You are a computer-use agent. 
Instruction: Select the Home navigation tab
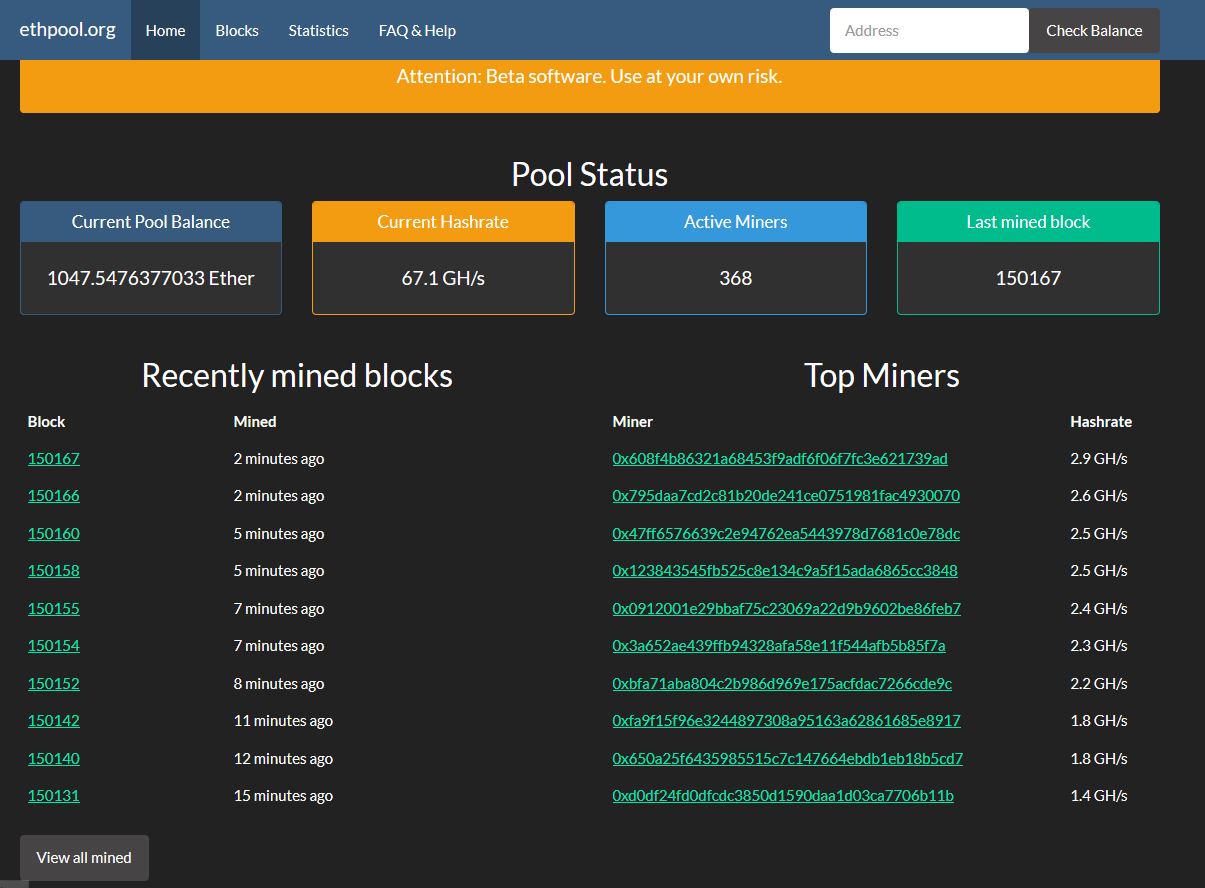[165, 30]
